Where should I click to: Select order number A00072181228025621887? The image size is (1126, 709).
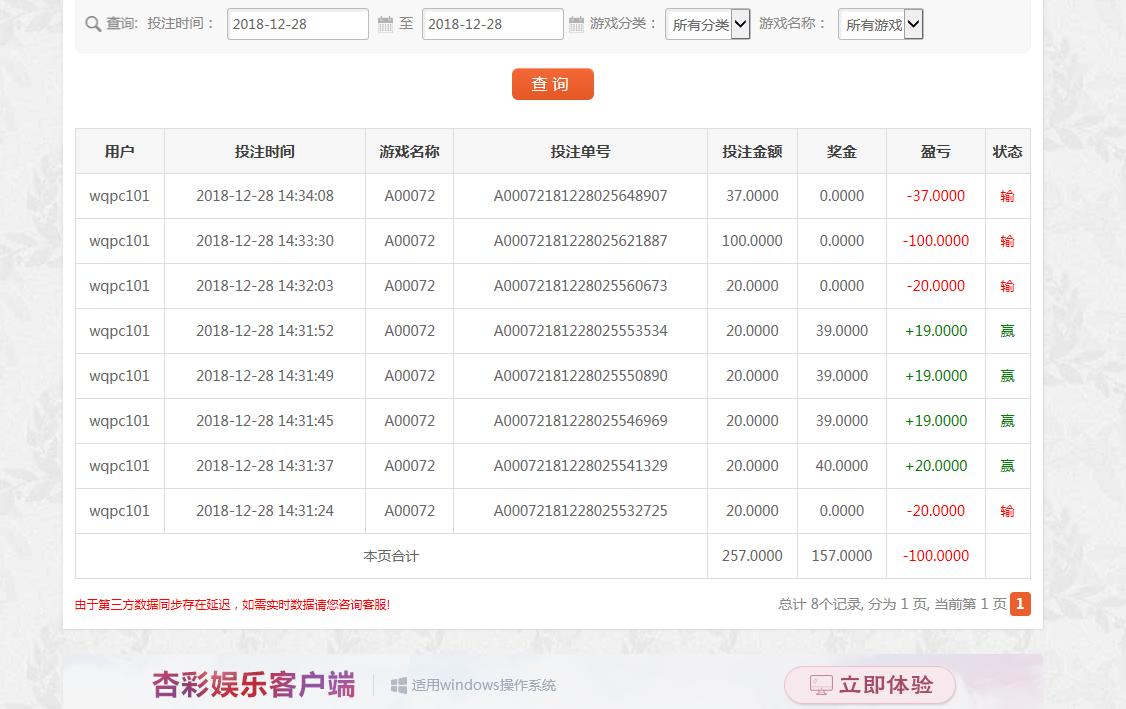pyautogui.click(x=580, y=241)
